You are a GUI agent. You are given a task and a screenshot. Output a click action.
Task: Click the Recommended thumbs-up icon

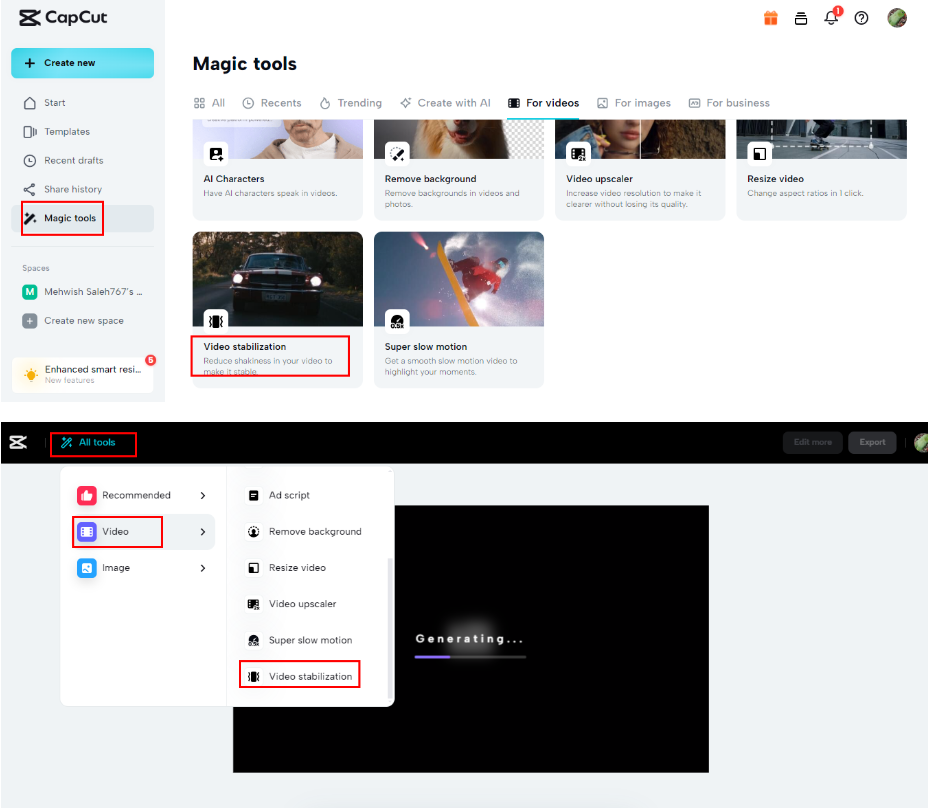pyautogui.click(x=87, y=495)
